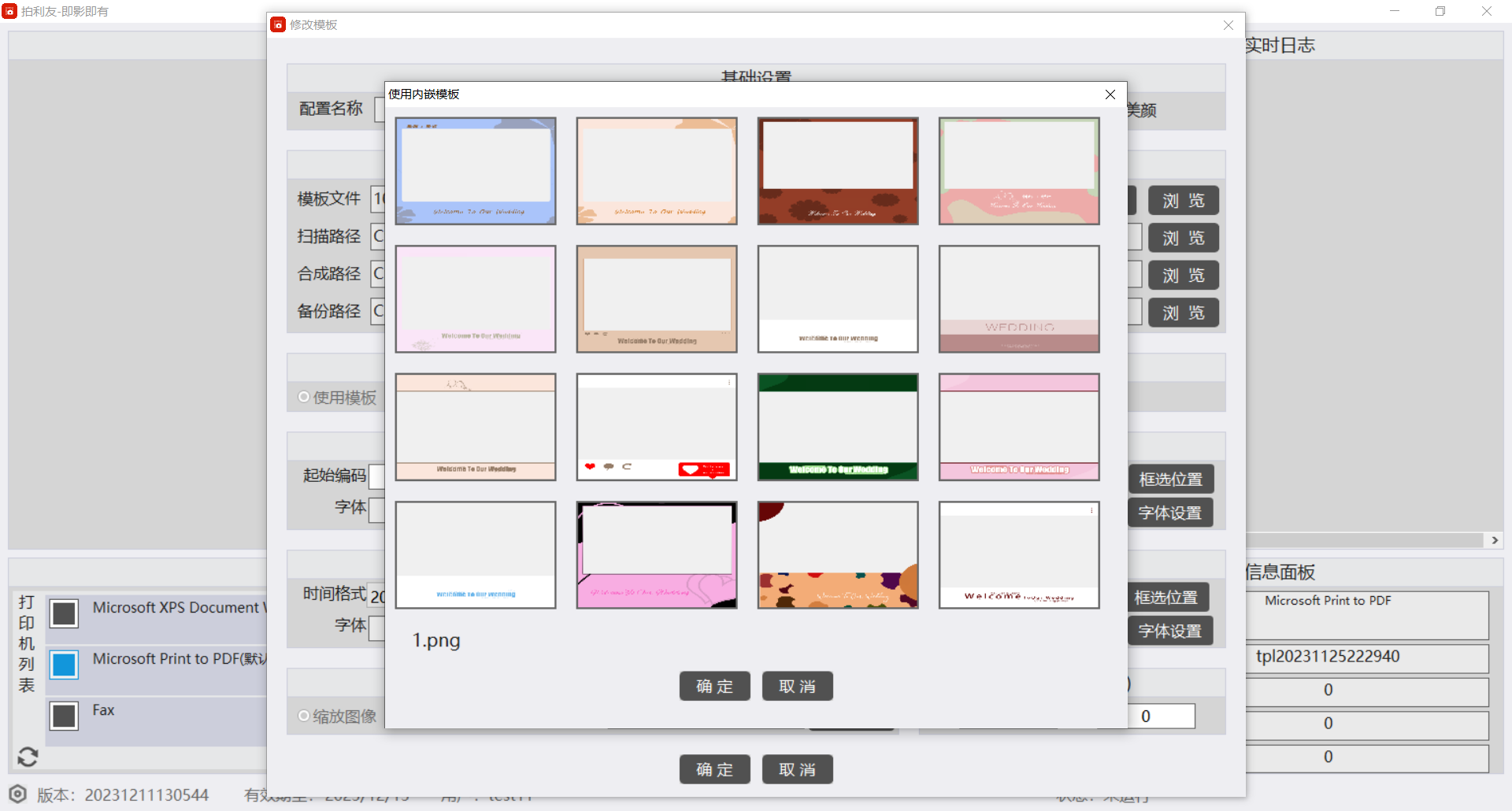This screenshot has height=811, width=1512.
Task: Choose the dark red brown floral template
Action: (838, 171)
